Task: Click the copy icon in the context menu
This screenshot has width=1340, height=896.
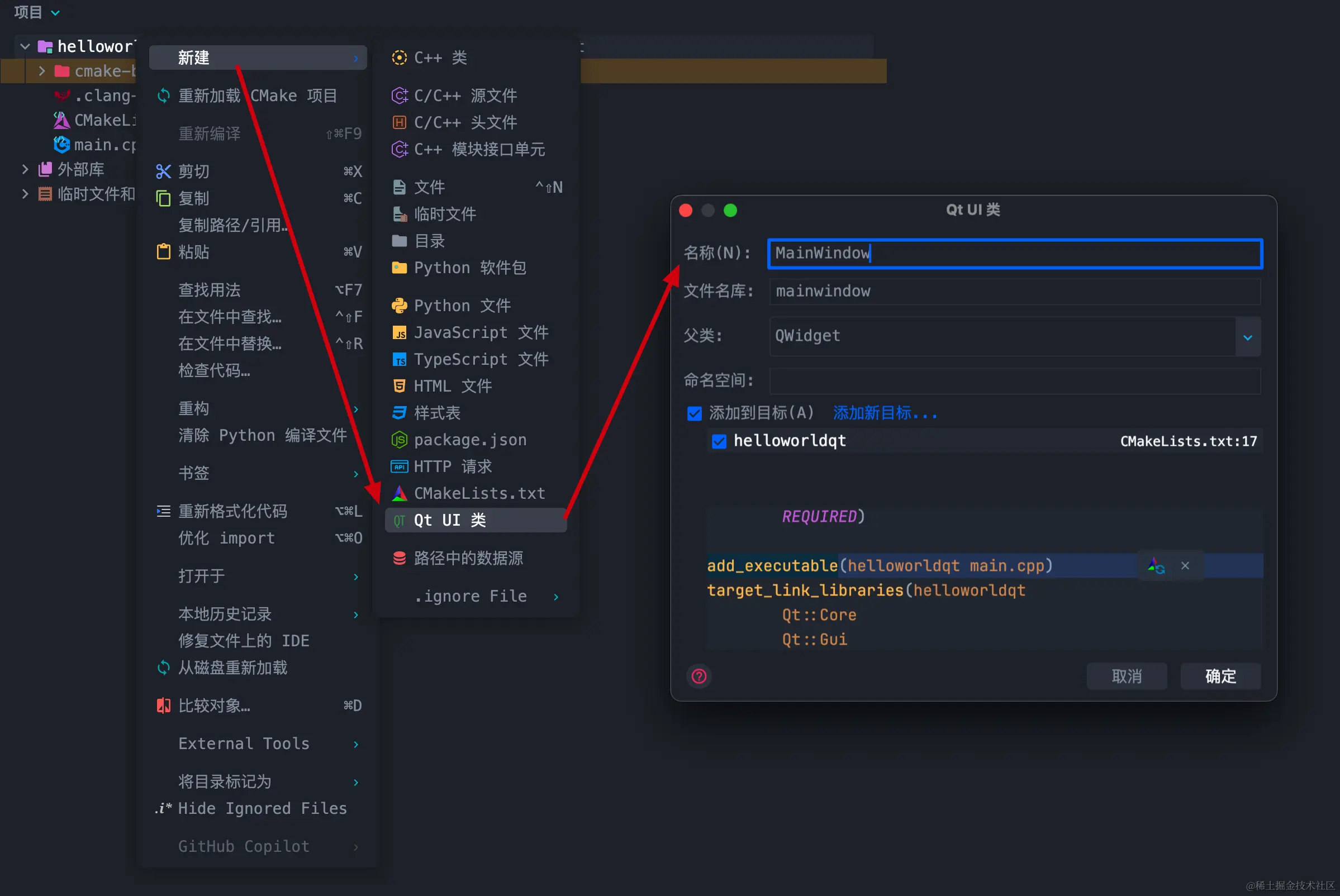Action: (x=164, y=198)
